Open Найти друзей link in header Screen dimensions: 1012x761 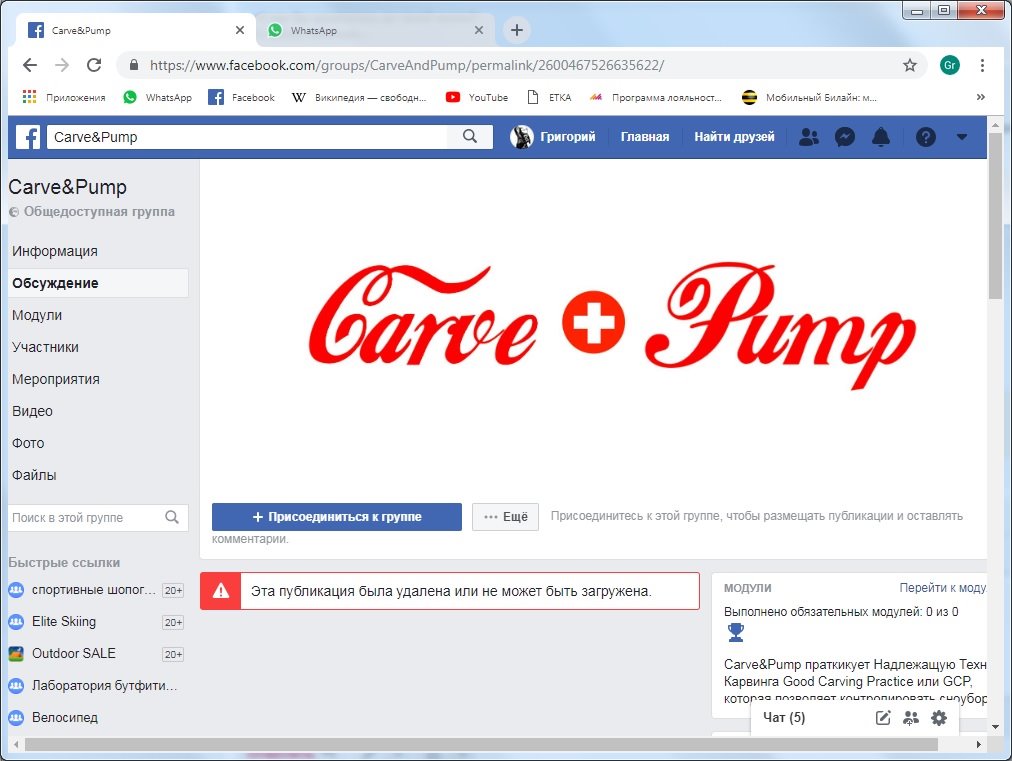point(734,137)
